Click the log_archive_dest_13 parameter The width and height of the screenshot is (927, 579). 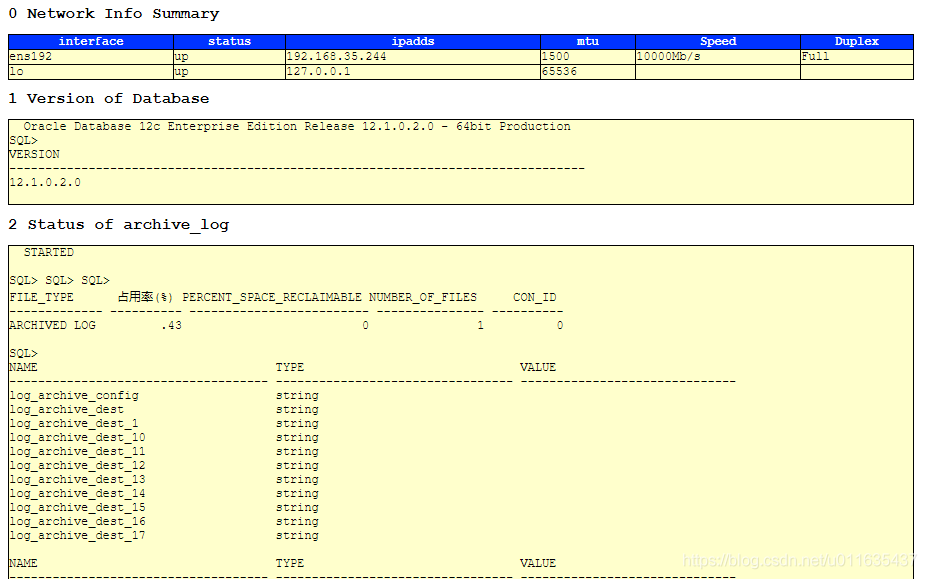(x=77, y=480)
